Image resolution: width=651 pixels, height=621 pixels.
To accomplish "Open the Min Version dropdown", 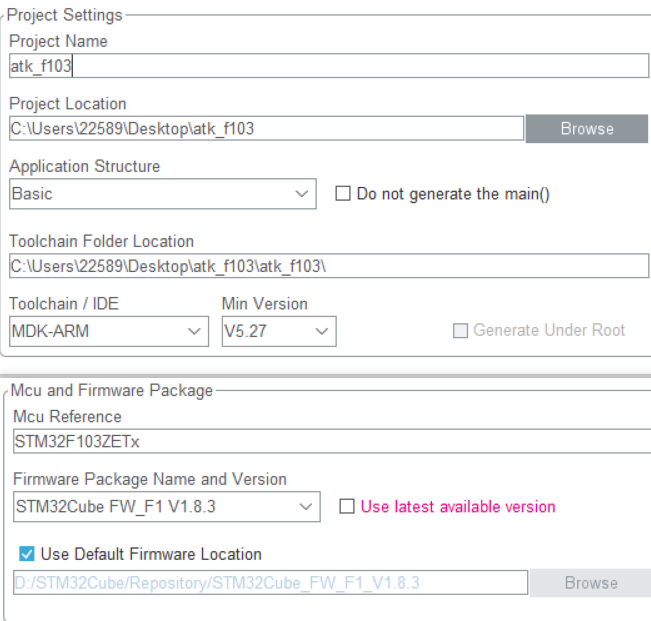I will click(279, 331).
